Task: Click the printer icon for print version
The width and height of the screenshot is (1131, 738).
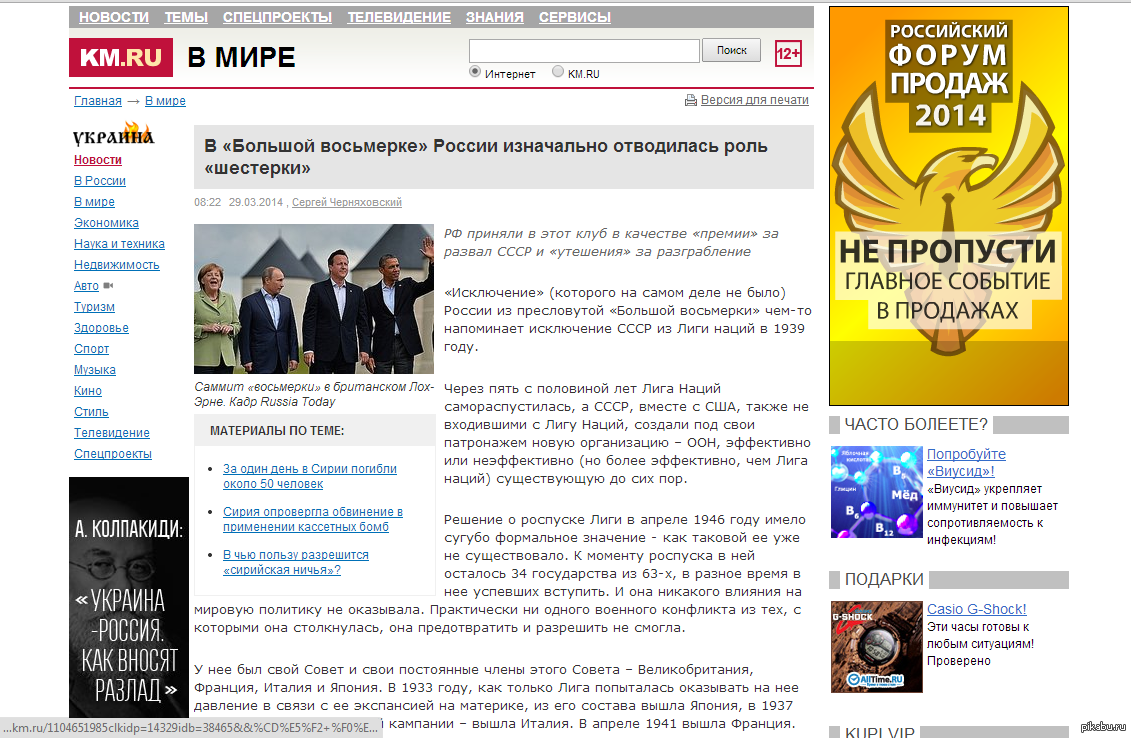Action: click(690, 100)
